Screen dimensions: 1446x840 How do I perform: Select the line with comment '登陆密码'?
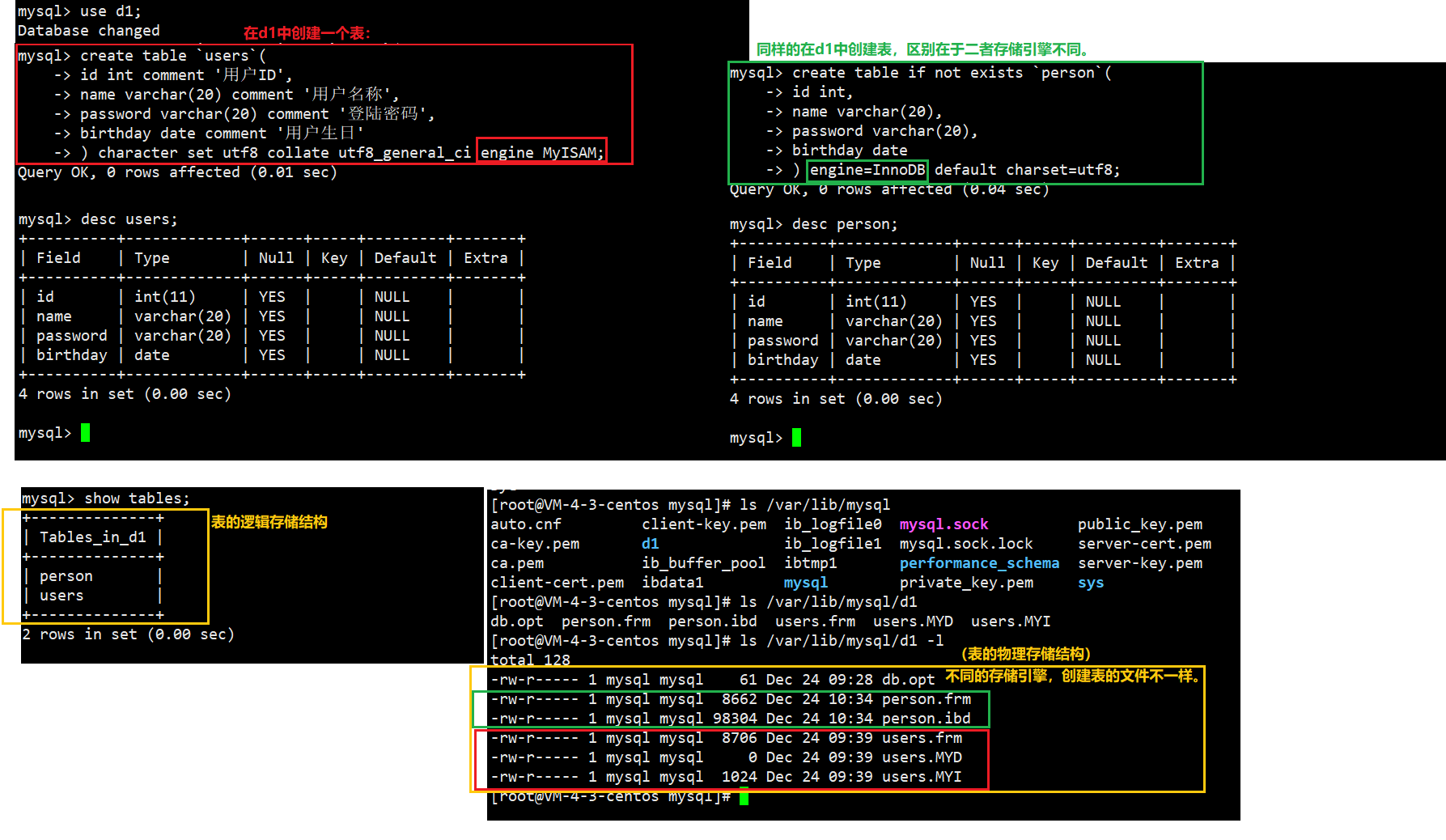pos(244,114)
